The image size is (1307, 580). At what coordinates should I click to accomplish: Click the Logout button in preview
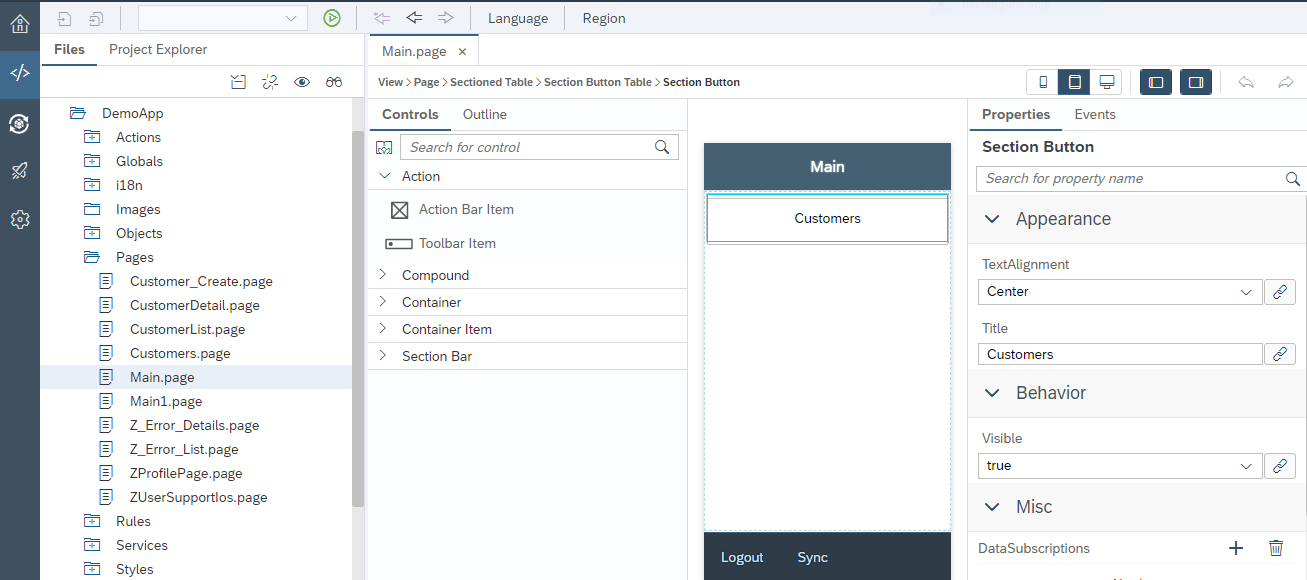pyautogui.click(x=741, y=557)
